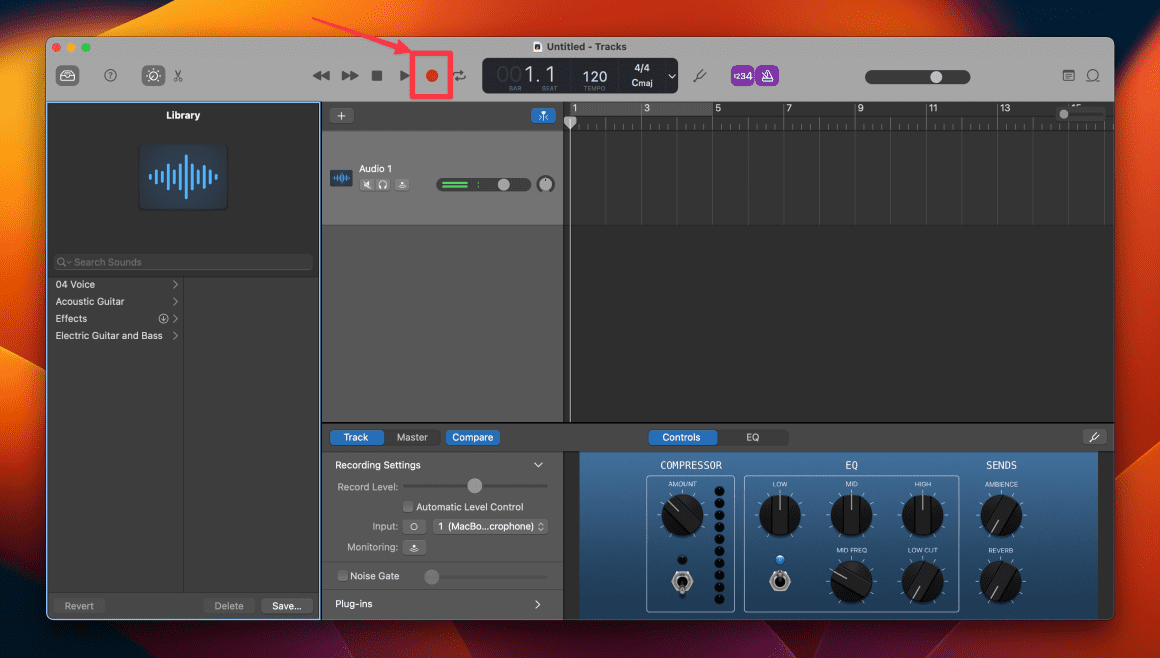Toggle the metronome icon

(x=765, y=75)
